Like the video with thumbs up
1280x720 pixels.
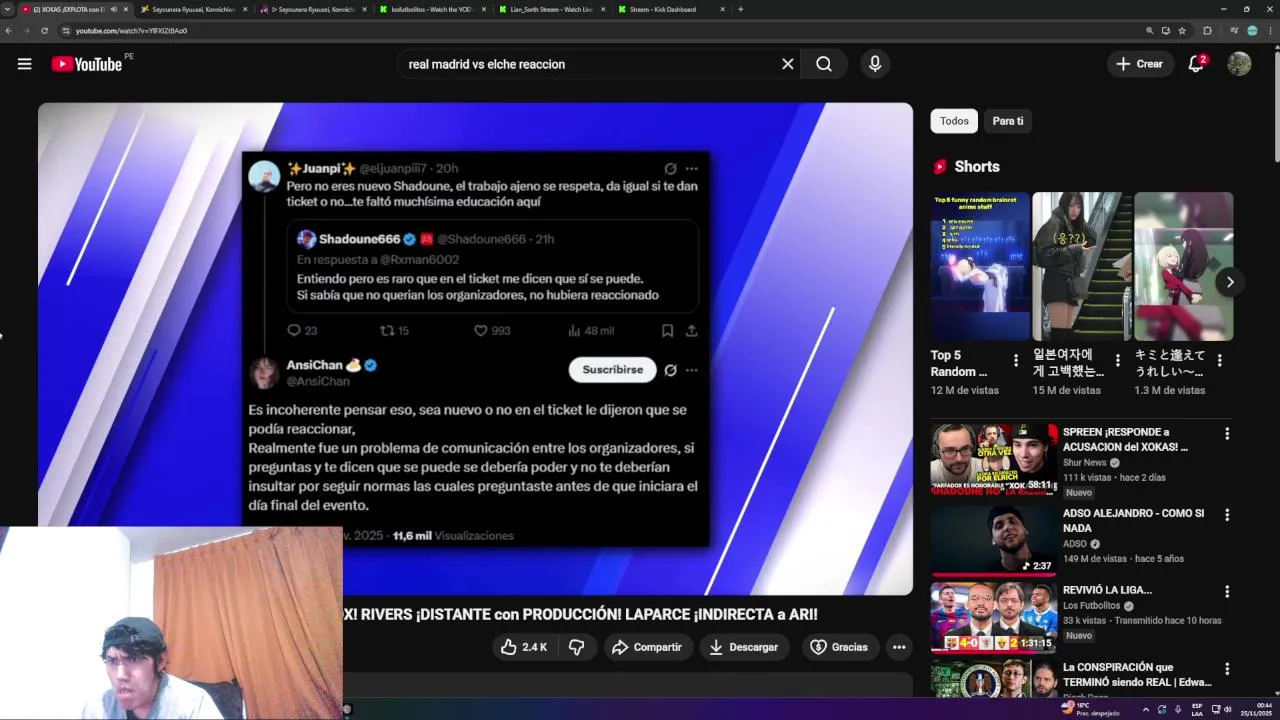(524, 647)
